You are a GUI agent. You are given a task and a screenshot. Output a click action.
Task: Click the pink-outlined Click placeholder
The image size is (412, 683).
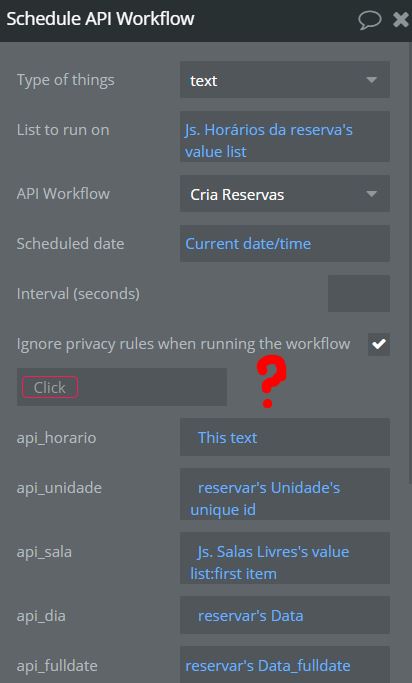coord(50,387)
